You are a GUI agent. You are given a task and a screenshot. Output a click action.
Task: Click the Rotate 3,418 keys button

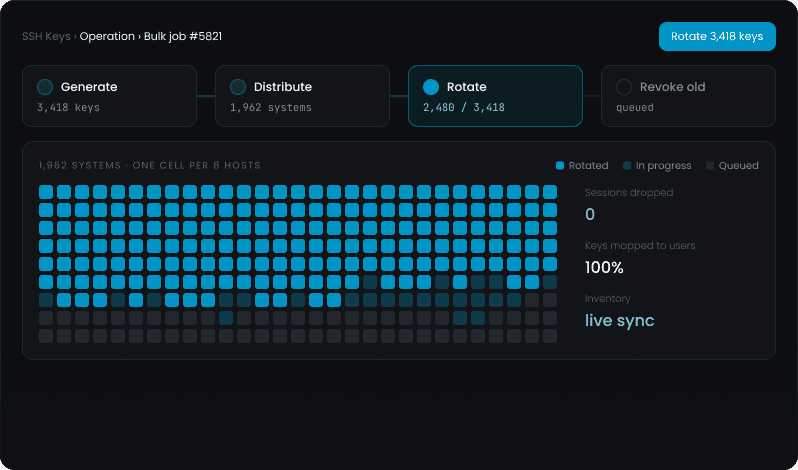pyautogui.click(x=717, y=37)
